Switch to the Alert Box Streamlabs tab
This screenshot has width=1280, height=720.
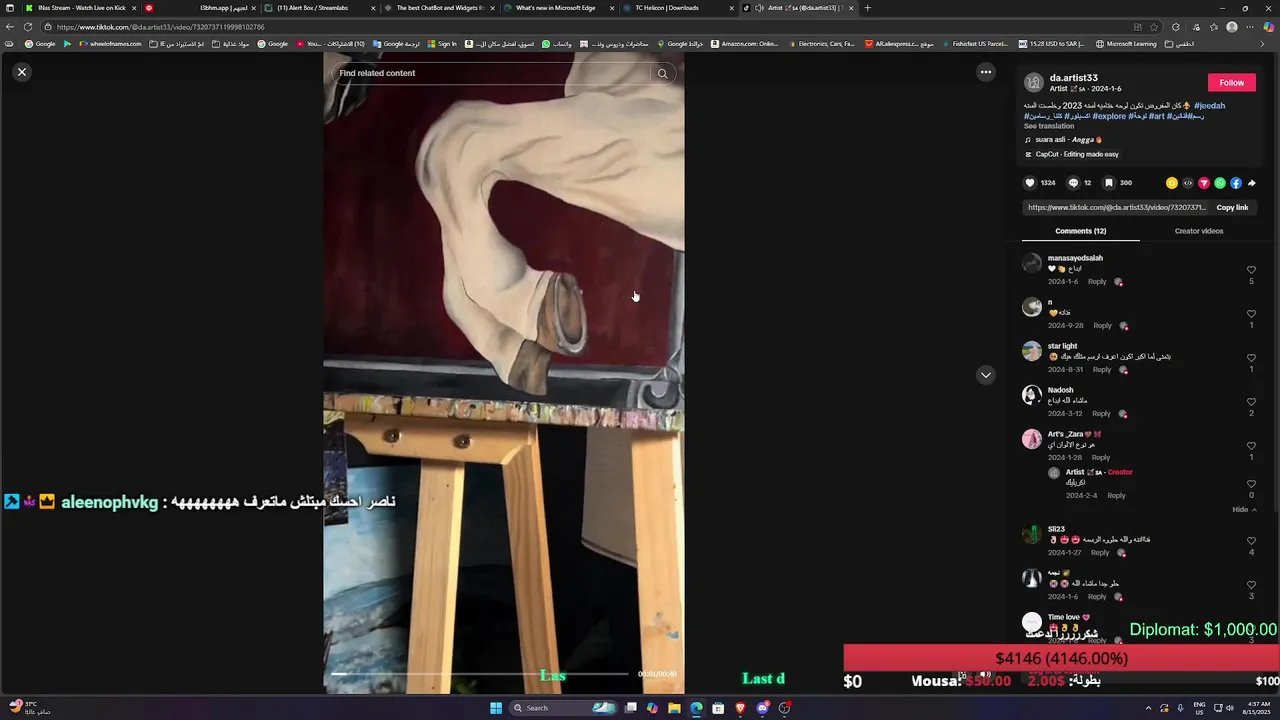click(320, 8)
